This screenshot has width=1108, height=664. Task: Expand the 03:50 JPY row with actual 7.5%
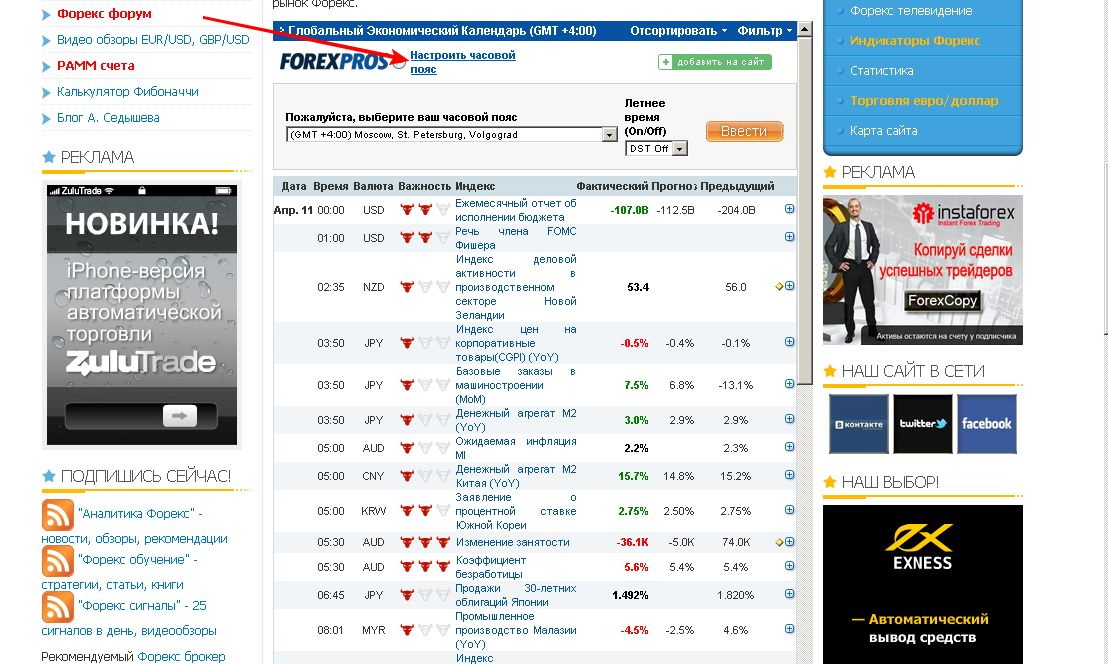click(x=789, y=384)
